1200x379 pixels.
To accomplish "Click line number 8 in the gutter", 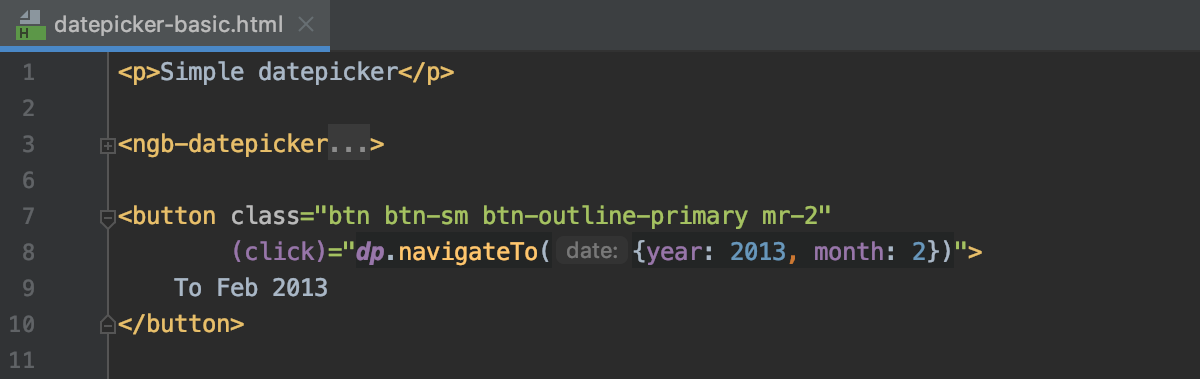I will point(27,252).
